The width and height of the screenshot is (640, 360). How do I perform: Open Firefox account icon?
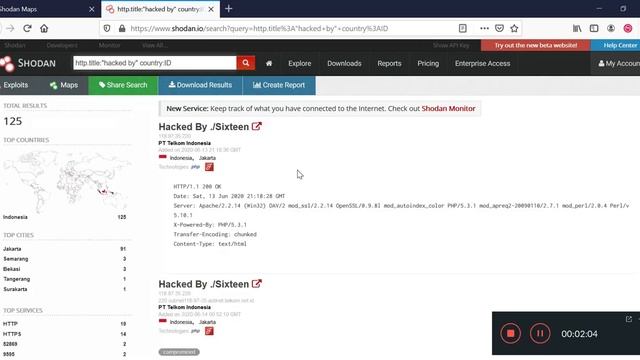[611, 28]
